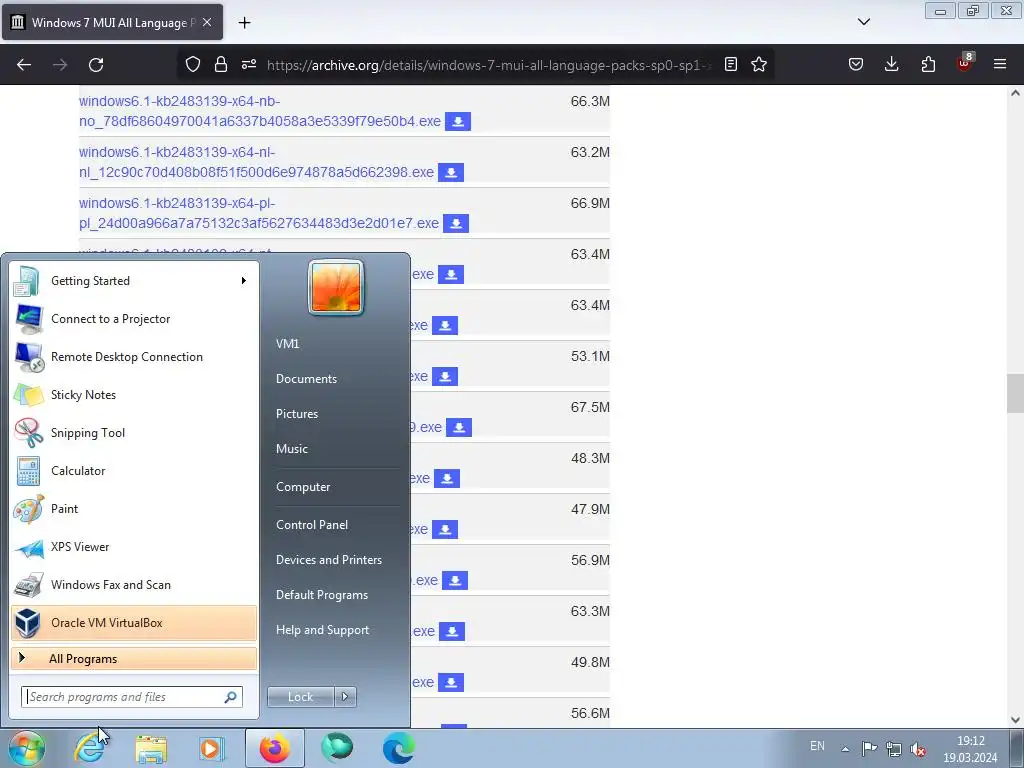Launch Paint
Image resolution: width=1024 pixels, height=768 pixels.
tap(134, 509)
